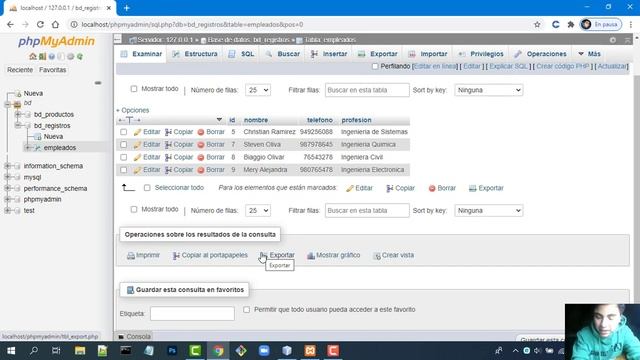This screenshot has height=360, width=640.
Task: Click Explicar SQL link
Action: coord(509,66)
